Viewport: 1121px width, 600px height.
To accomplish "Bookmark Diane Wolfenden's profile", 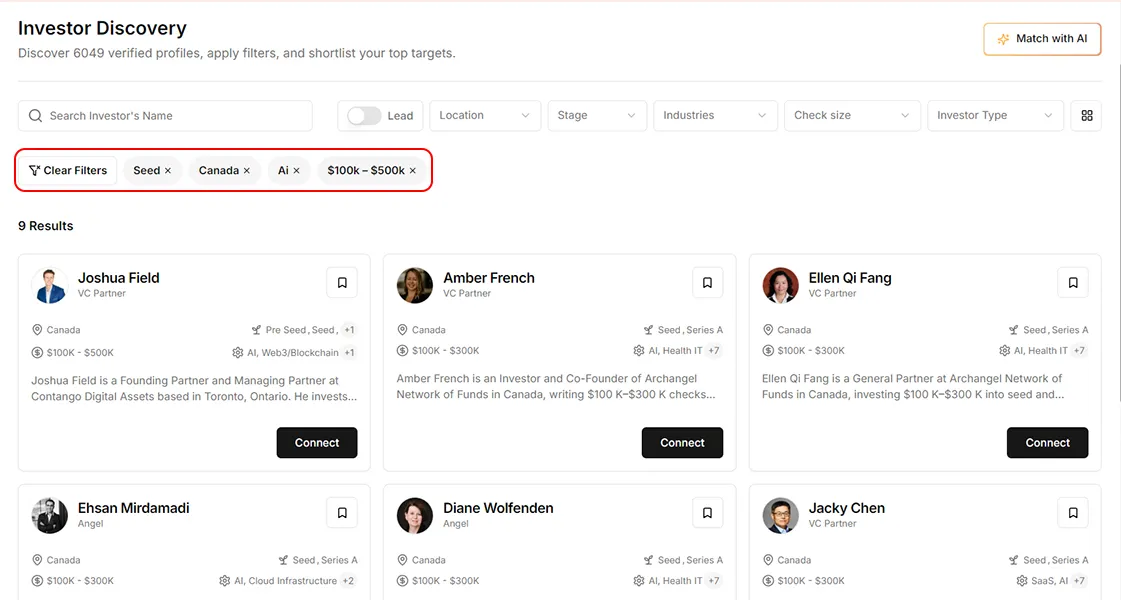I will click(707, 512).
